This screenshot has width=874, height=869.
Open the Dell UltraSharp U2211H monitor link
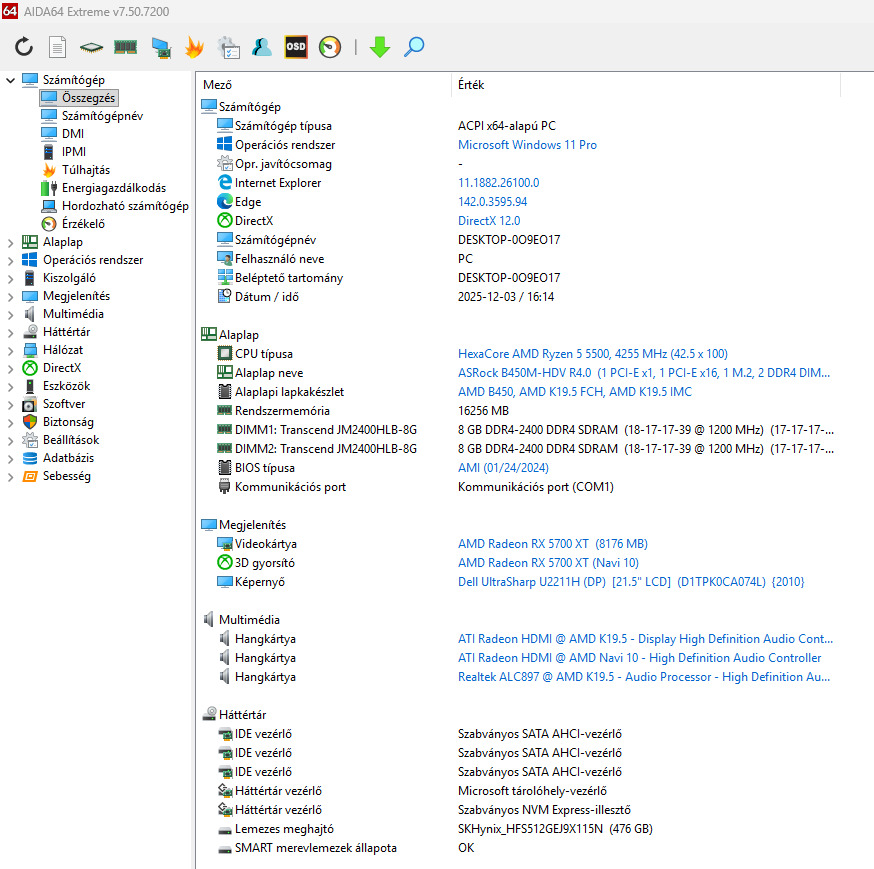click(631, 582)
